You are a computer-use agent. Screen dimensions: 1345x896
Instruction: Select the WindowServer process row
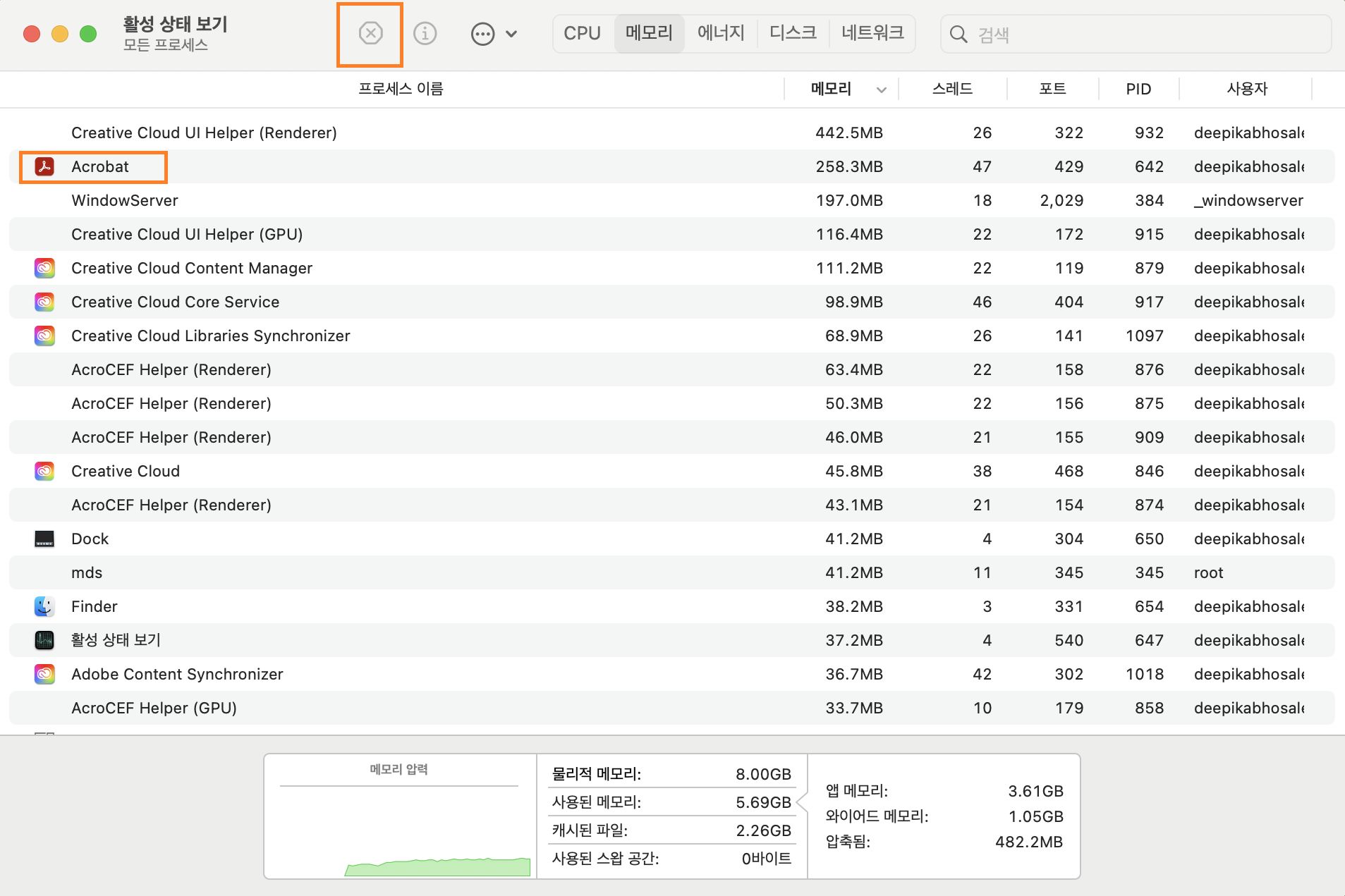click(x=423, y=200)
